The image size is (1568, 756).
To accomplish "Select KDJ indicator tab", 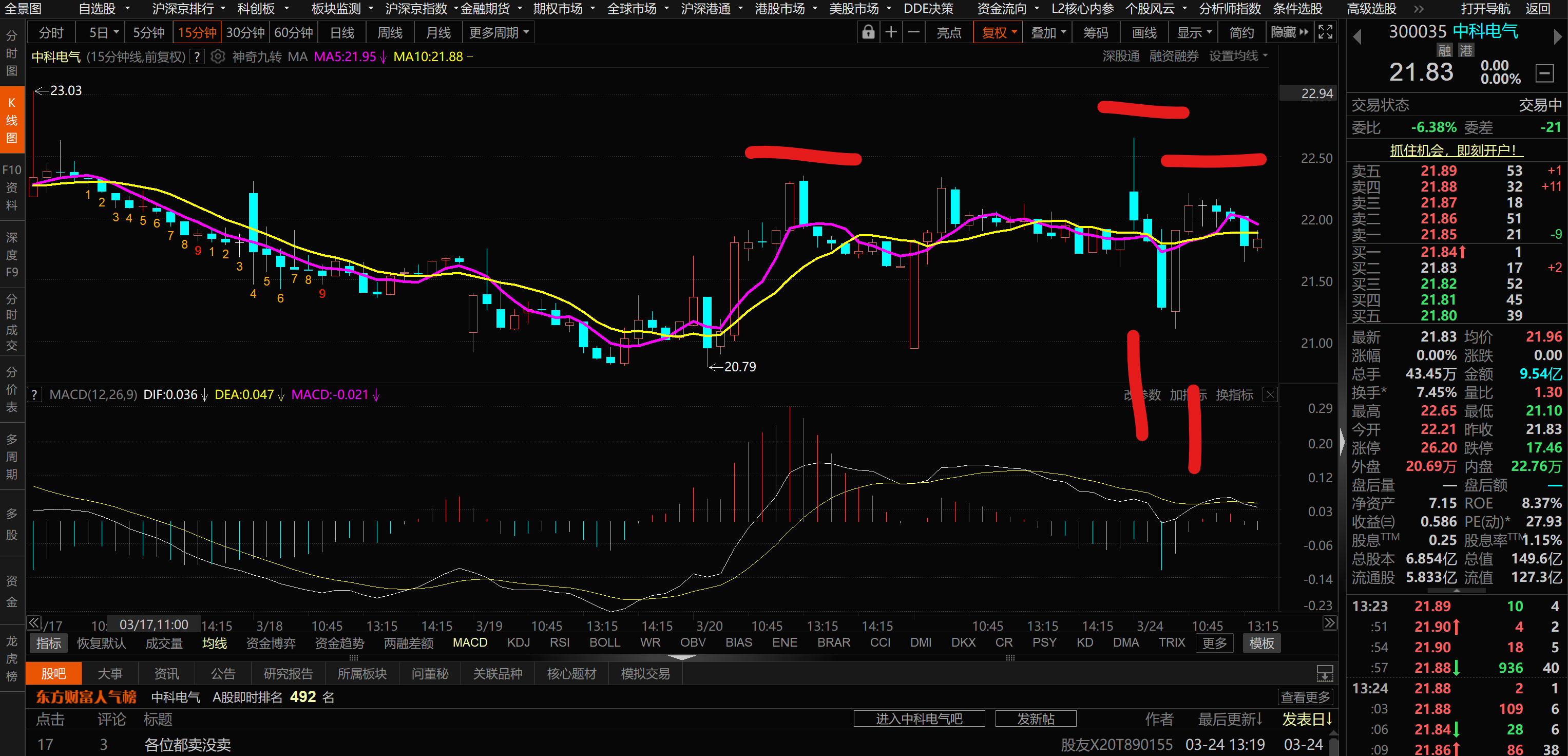I will [x=518, y=643].
